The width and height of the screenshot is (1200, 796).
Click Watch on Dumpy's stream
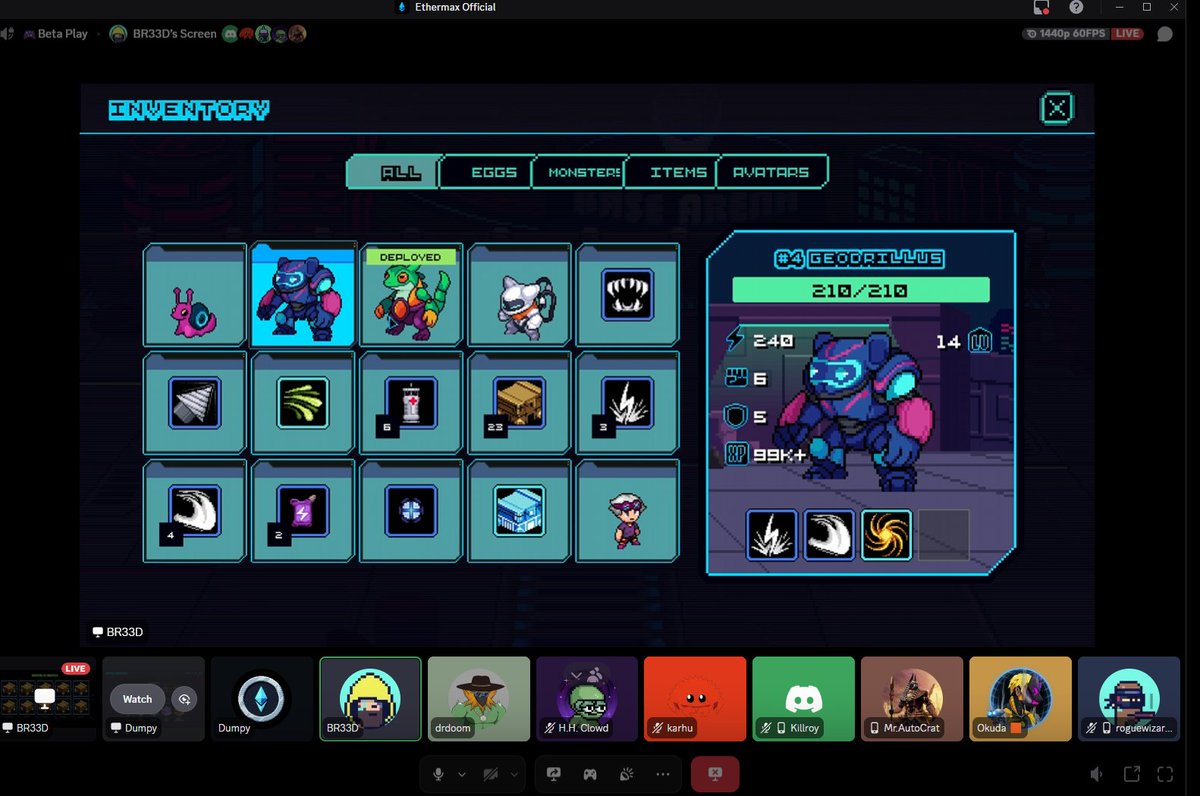tap(138, 699)
